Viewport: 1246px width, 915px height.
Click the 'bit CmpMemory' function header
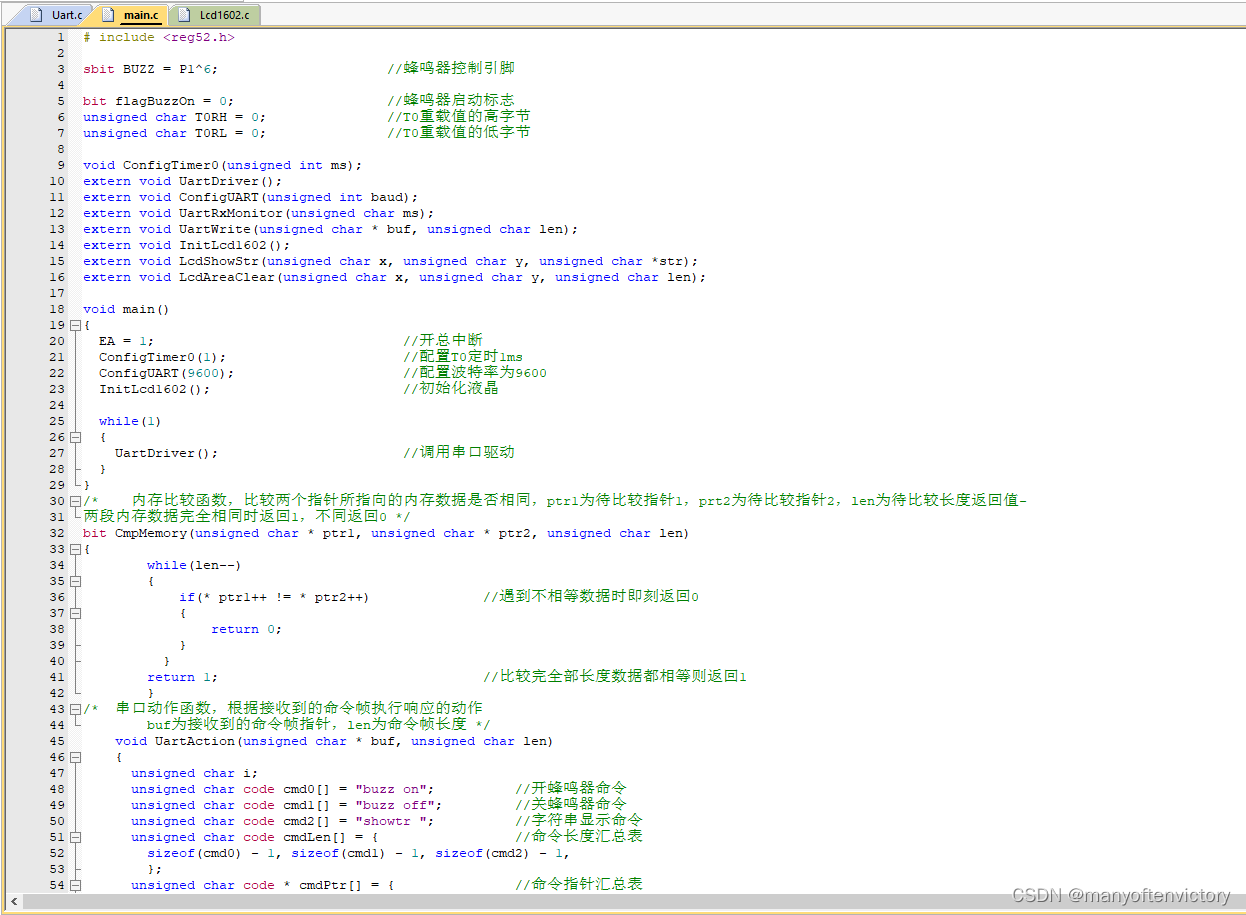pyautogui.click(x=386, y=533)
